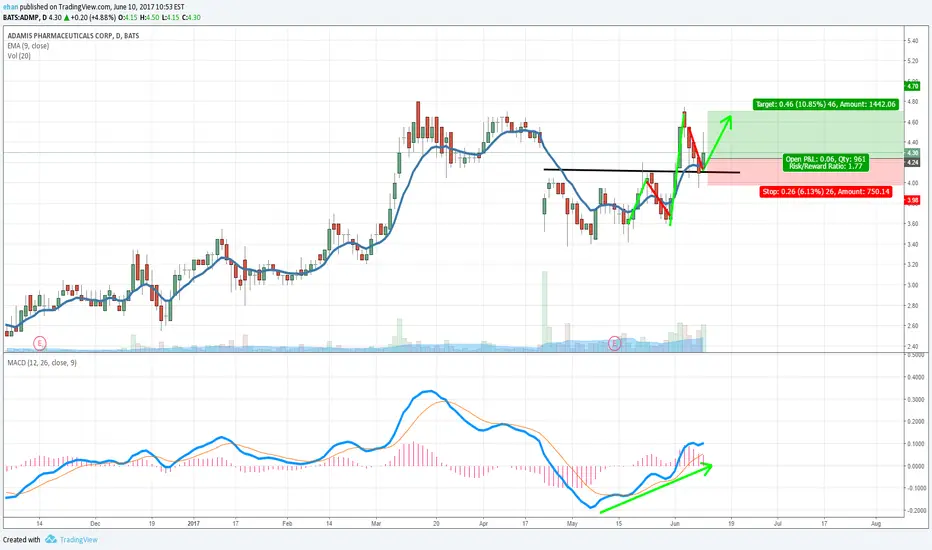The height and width of the screenshot is (550, 932).
Task: Click the Aug label on time axis
Action: tap(876, 524)
